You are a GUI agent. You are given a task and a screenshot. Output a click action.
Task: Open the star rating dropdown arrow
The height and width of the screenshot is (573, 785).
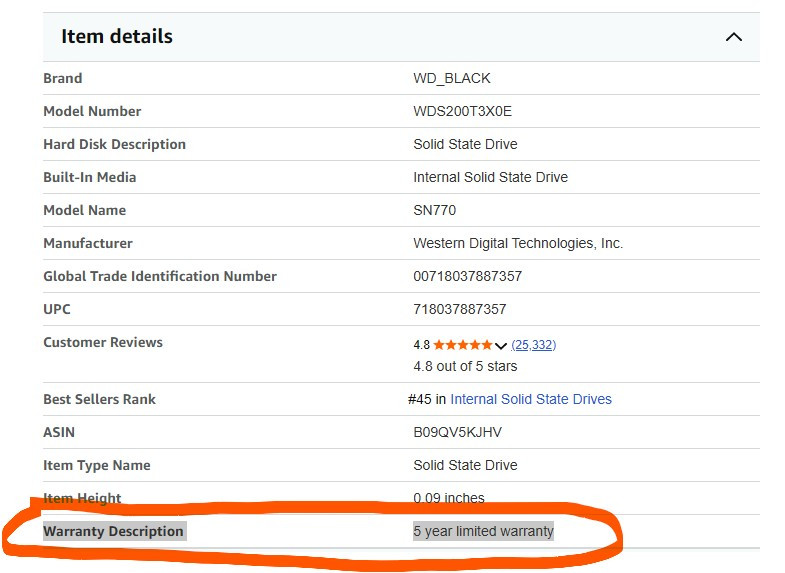(x=501, y=345)
